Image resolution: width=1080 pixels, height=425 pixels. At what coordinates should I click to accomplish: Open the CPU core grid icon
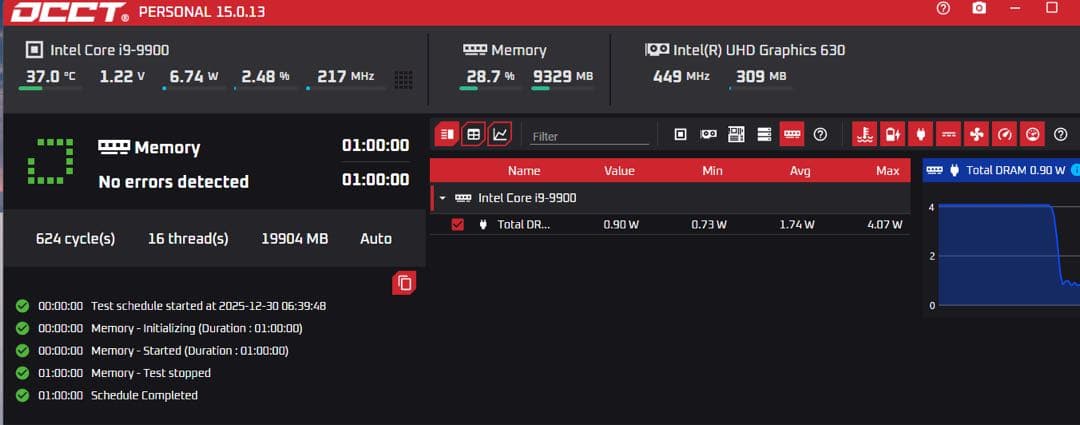404,79
